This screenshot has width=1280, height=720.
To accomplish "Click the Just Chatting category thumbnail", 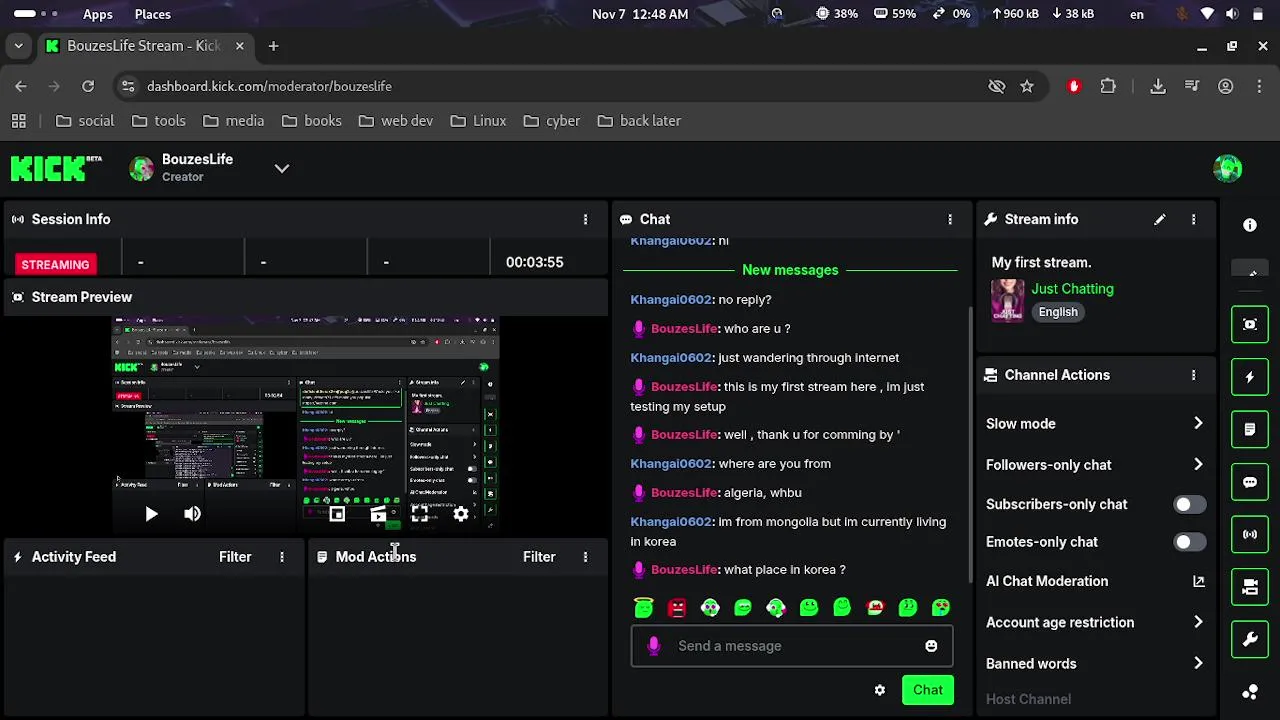I will pyautogui.click(x=1007, y=300).
